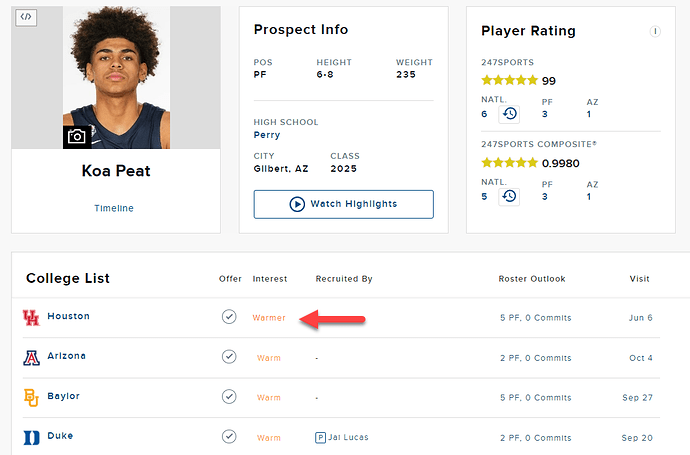The image size is (690, 455).
Task: Open the Houston college link
Action: (69, 316)
